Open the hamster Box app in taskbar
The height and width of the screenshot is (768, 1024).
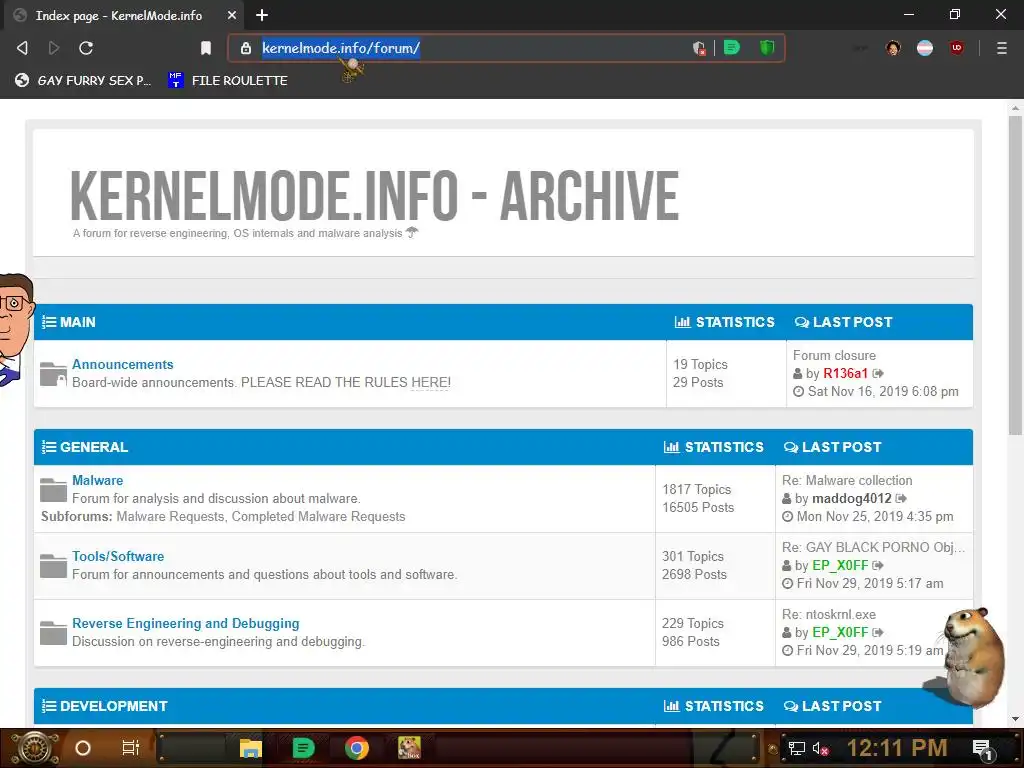[x=409, y=748]
